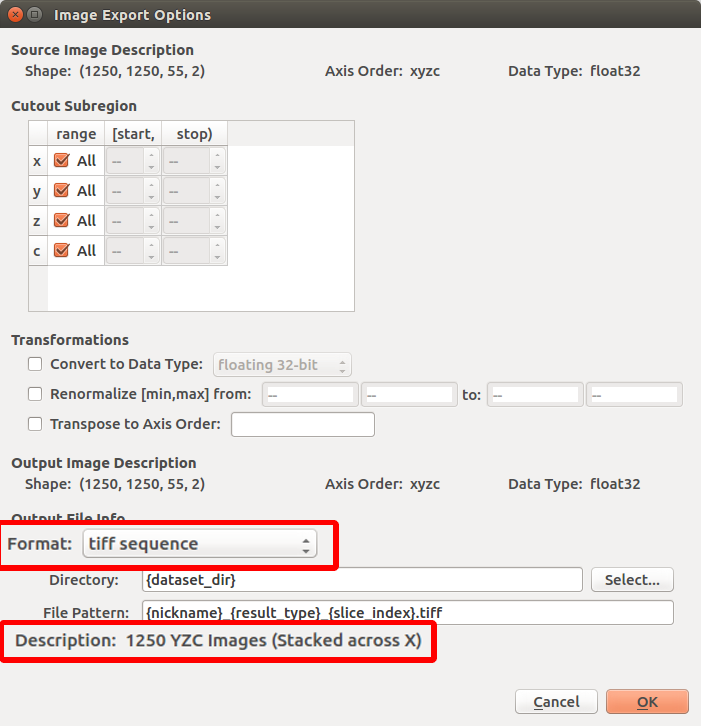Toggle the All checkbox for z axis
This screenshot has height=726, width=701.
point(62,221)
